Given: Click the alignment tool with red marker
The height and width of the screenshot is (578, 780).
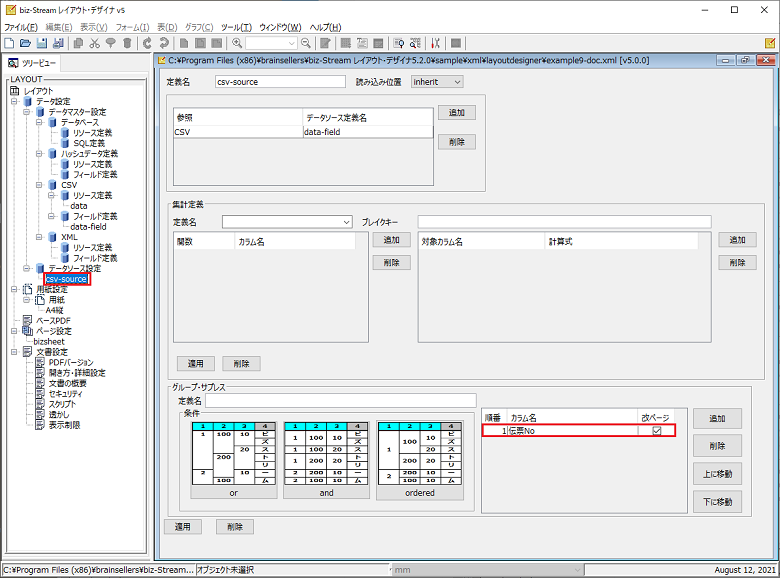Looking at the screenshot, I should tap(436, 43).
